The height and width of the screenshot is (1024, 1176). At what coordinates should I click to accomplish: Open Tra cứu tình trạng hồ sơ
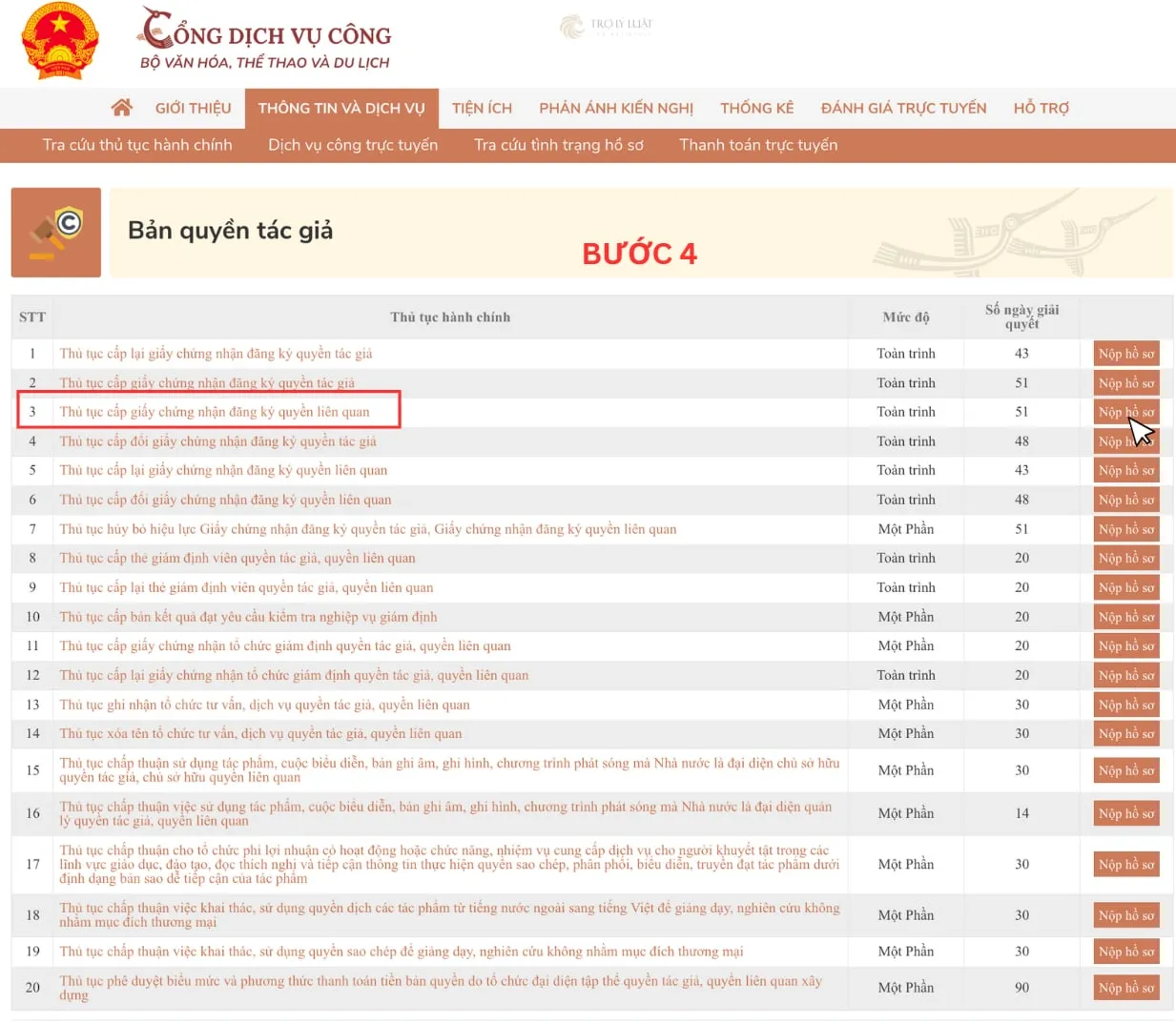click(558, 145)
